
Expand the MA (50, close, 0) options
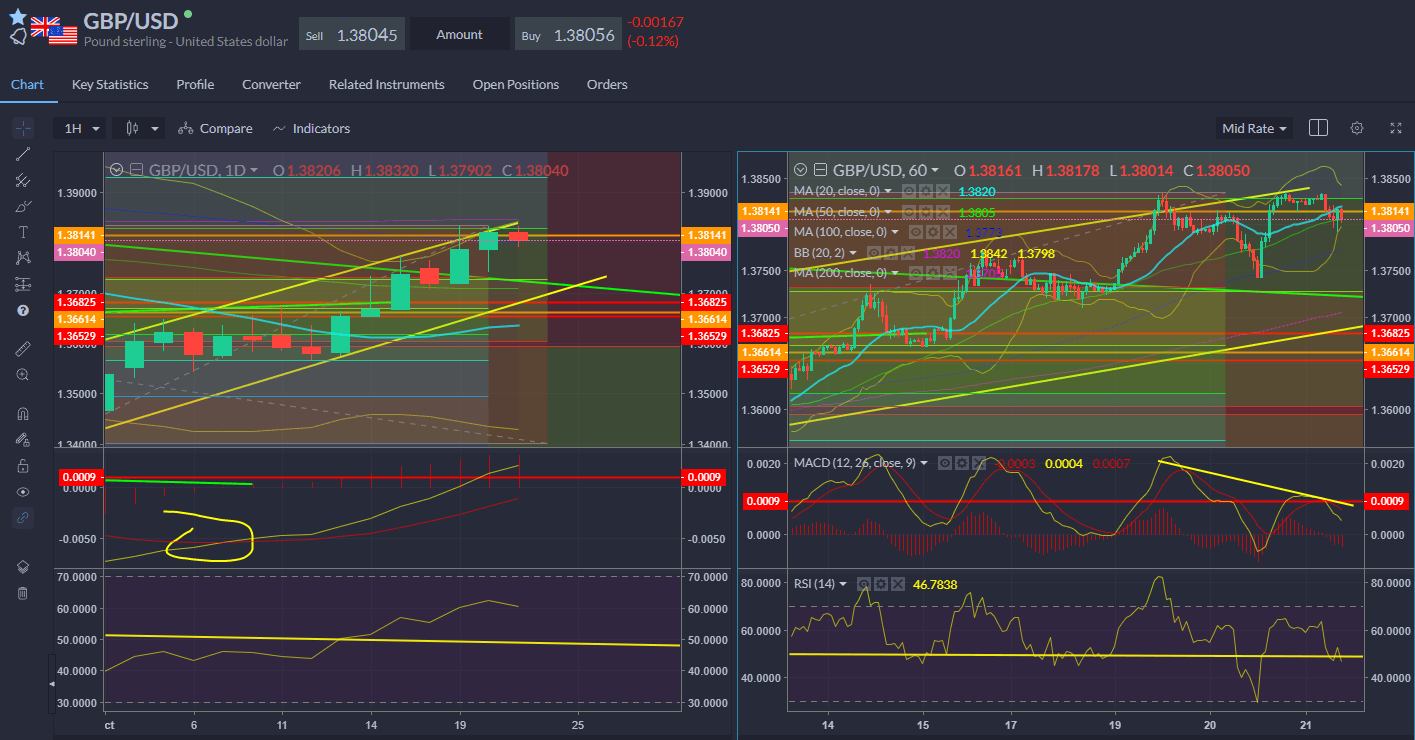(x=887, y=211)
